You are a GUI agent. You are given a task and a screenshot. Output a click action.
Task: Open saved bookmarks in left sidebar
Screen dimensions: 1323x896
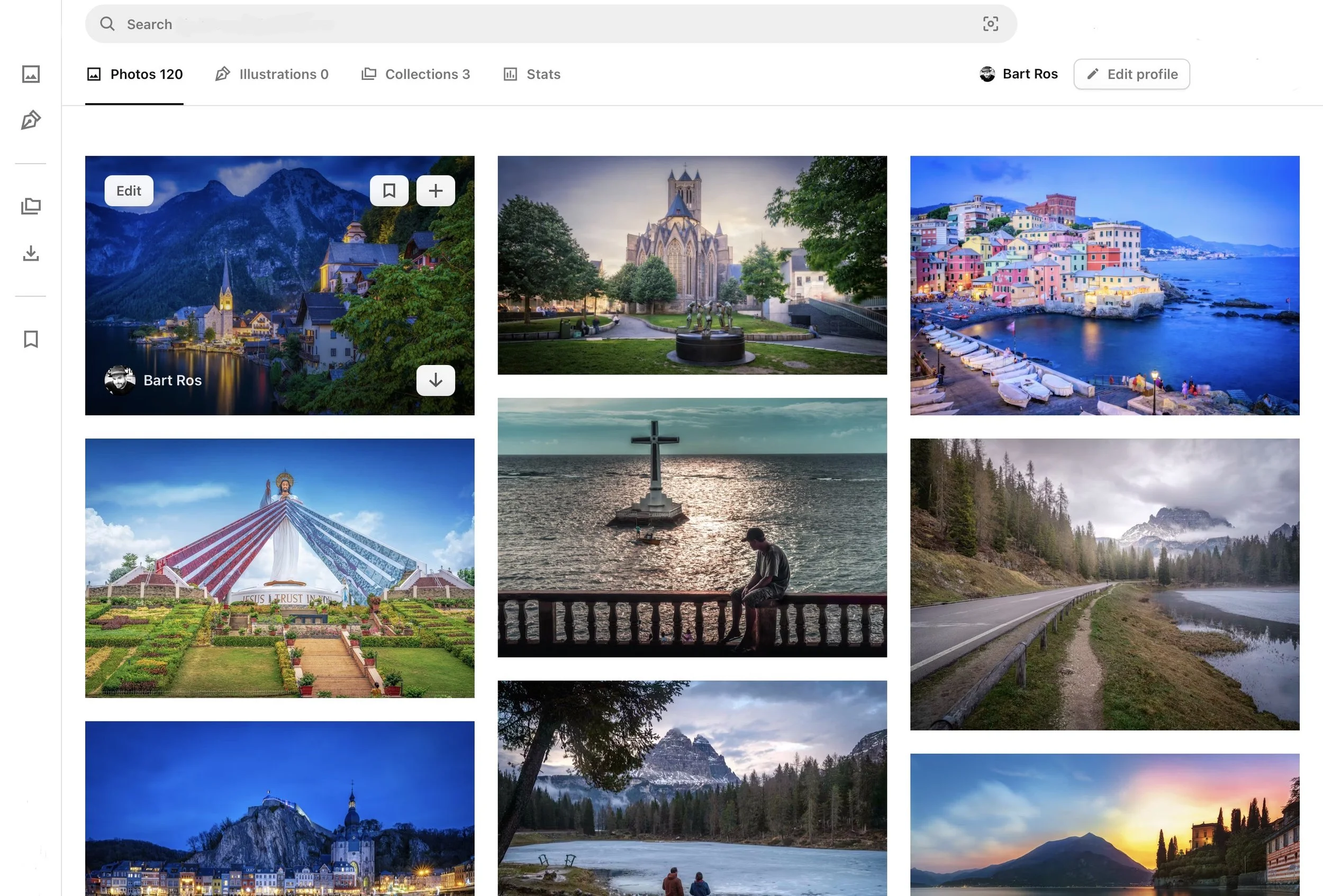(x=31, y=339)
